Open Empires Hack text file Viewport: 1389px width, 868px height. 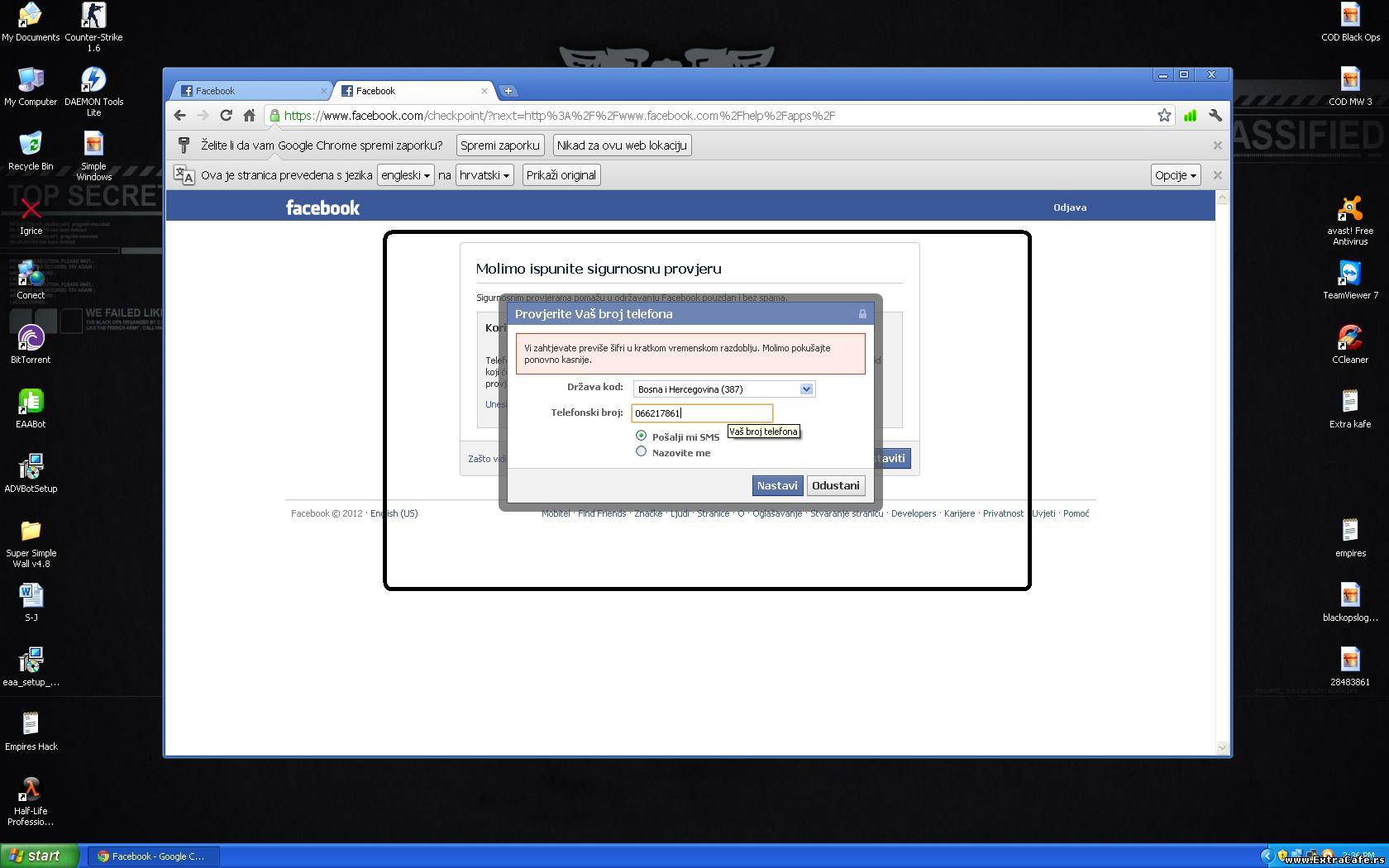point(31,732)
